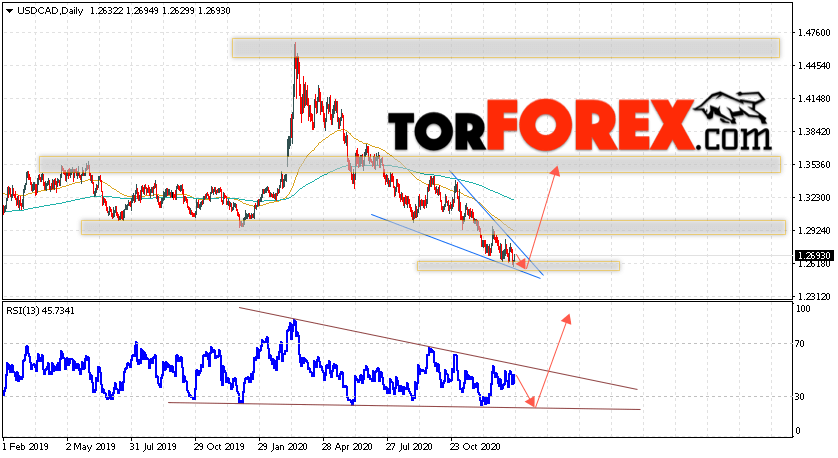Select the date label 29 Oct 2019

tap(219, 447)
